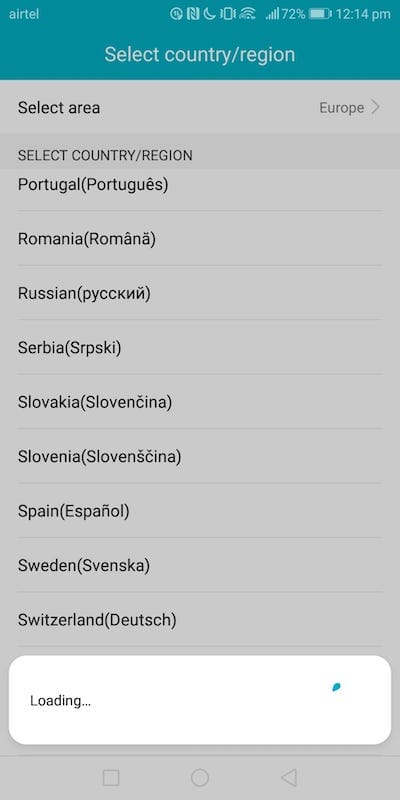Open the Select area chevron

tap(376, 107)
